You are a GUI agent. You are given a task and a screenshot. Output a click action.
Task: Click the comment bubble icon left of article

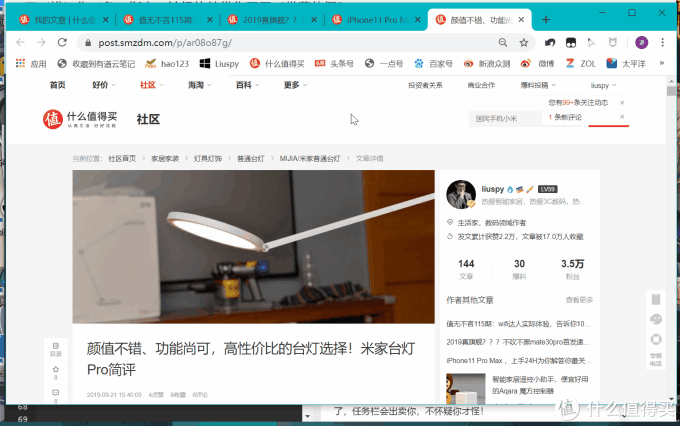56,395
